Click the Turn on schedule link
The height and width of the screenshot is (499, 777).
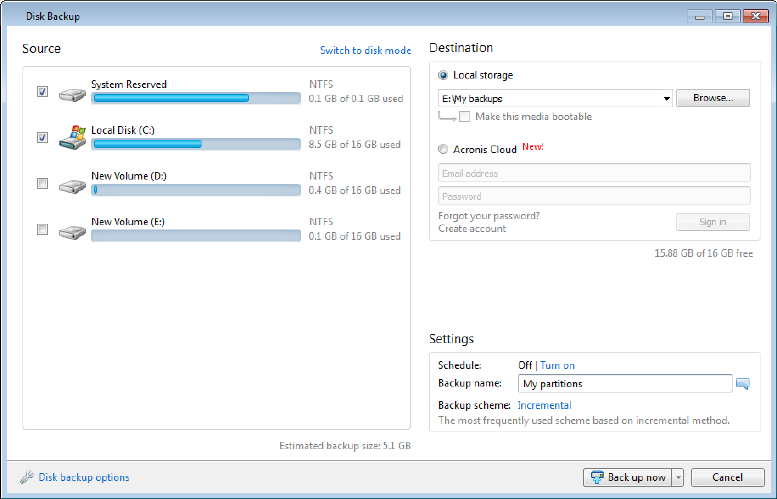[557, 366]
